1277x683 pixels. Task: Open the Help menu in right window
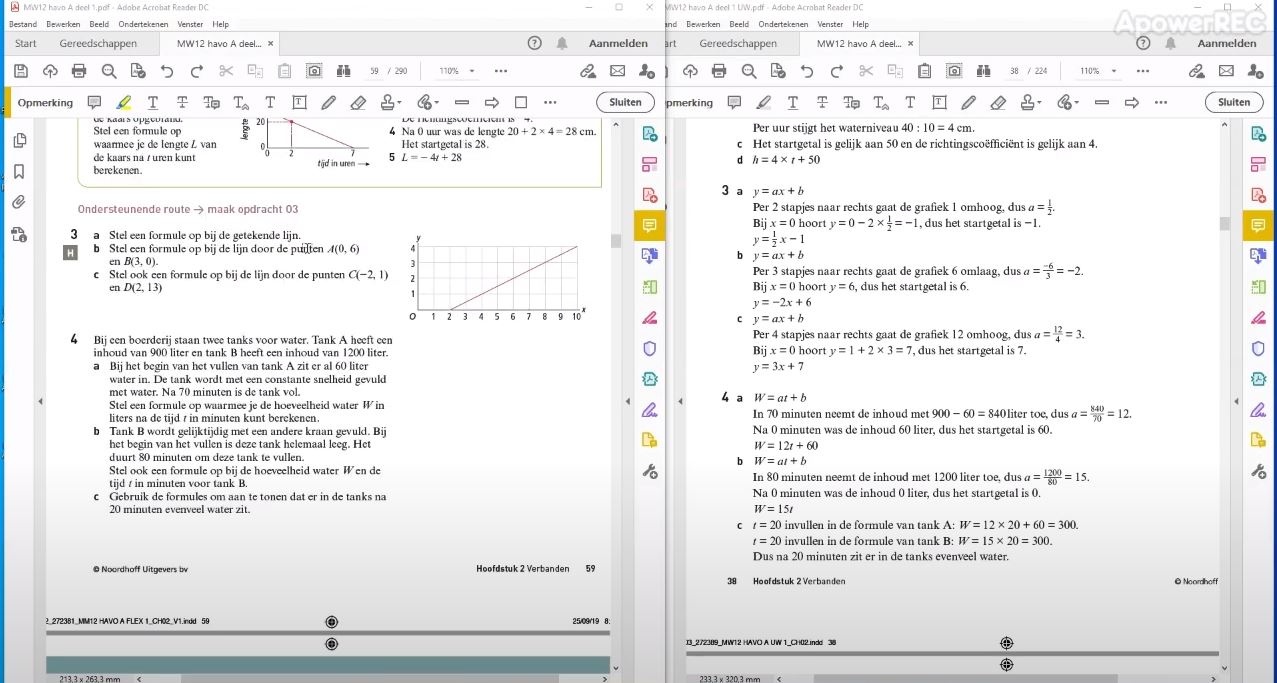coord(861,24)
